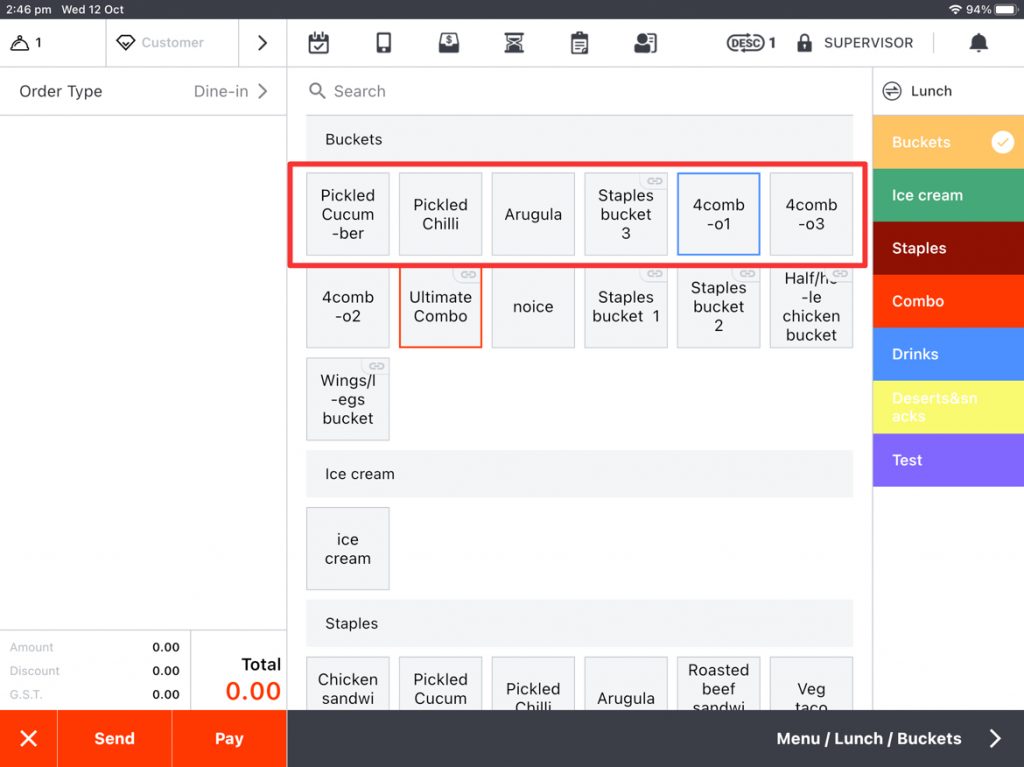Click the lock icon beside SUPERVISOR
This screenshot has height=767, width=1024.
[x=804, y=43]
